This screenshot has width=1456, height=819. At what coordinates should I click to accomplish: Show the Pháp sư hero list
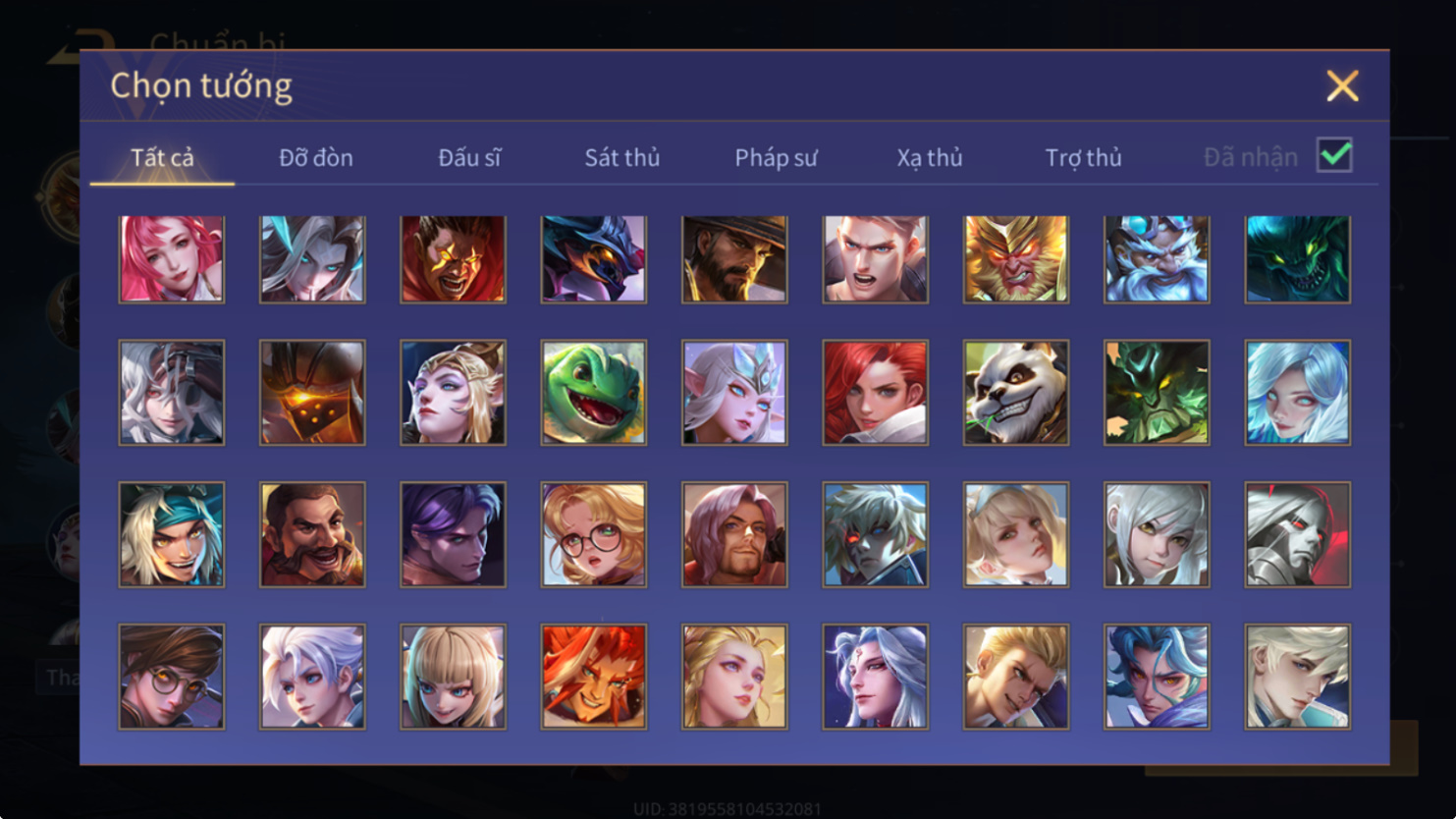(x=776, y=157)
